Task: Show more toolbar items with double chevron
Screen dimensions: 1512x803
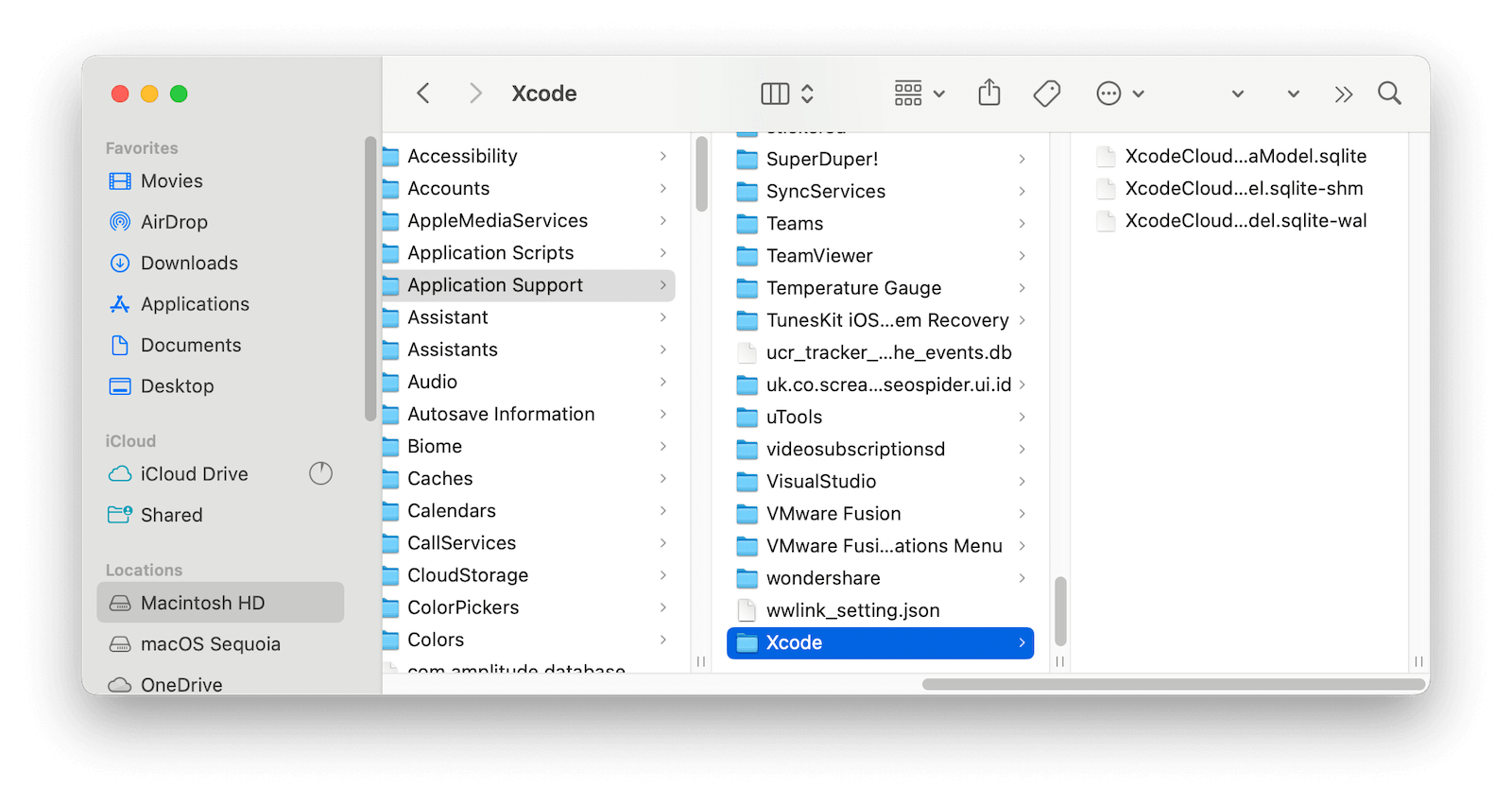Action: point(1344,94)
